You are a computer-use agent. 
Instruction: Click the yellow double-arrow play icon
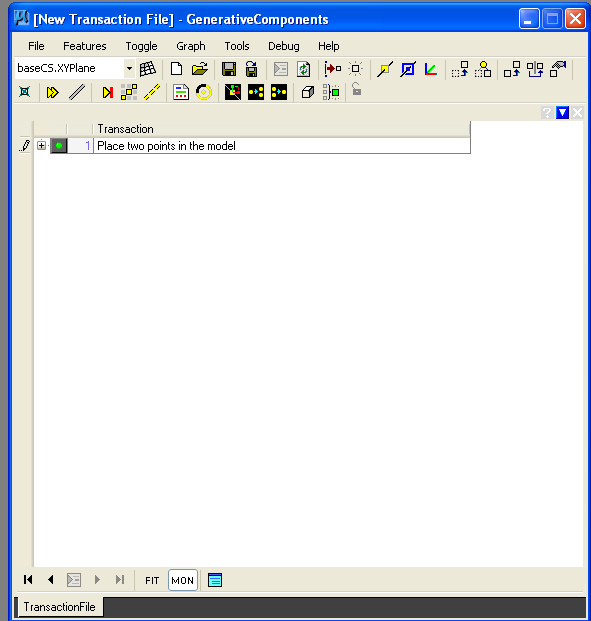coord(52,93)
